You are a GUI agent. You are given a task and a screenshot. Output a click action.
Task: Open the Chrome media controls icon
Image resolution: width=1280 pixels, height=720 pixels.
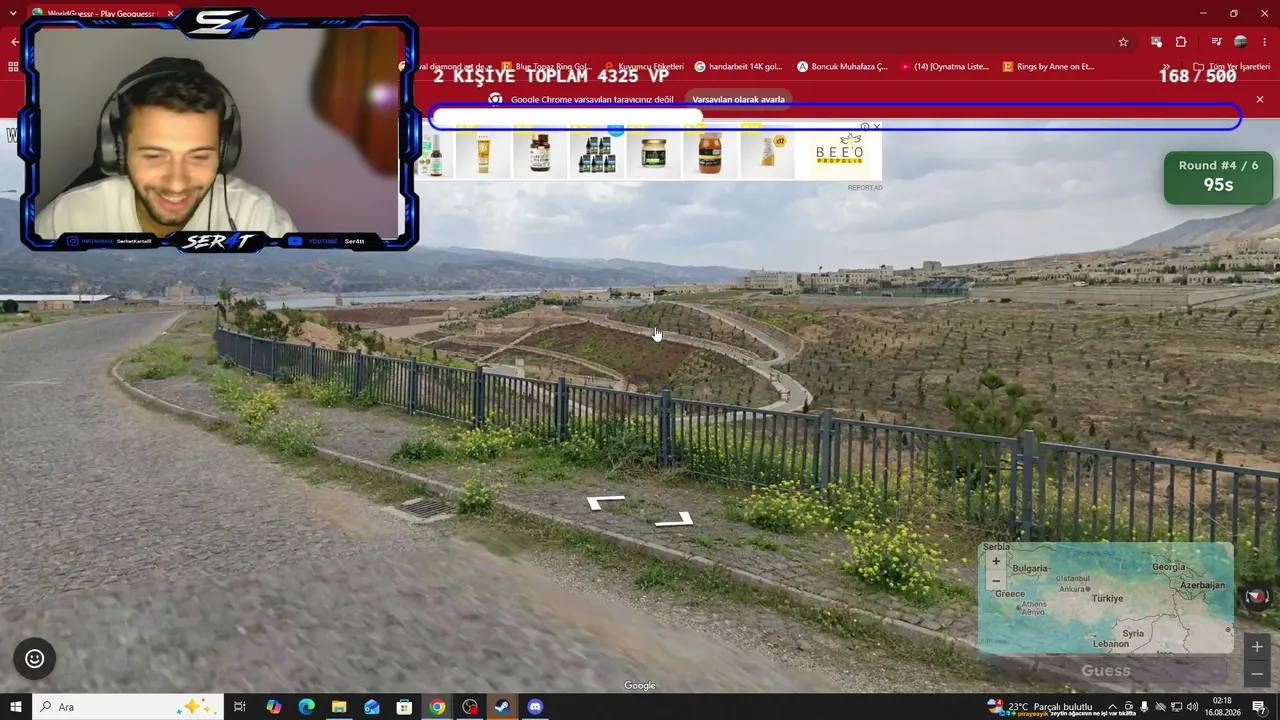tap(1216, 42)
